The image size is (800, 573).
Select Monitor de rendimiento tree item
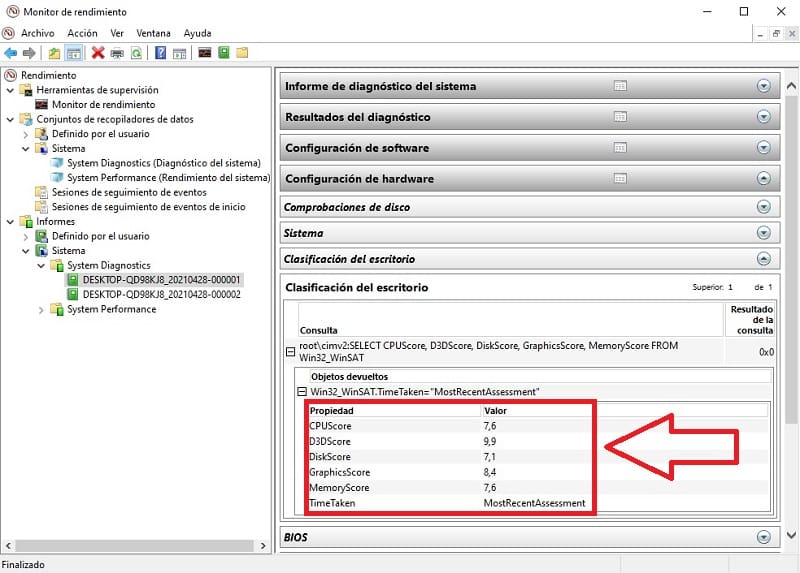point(104,105)
